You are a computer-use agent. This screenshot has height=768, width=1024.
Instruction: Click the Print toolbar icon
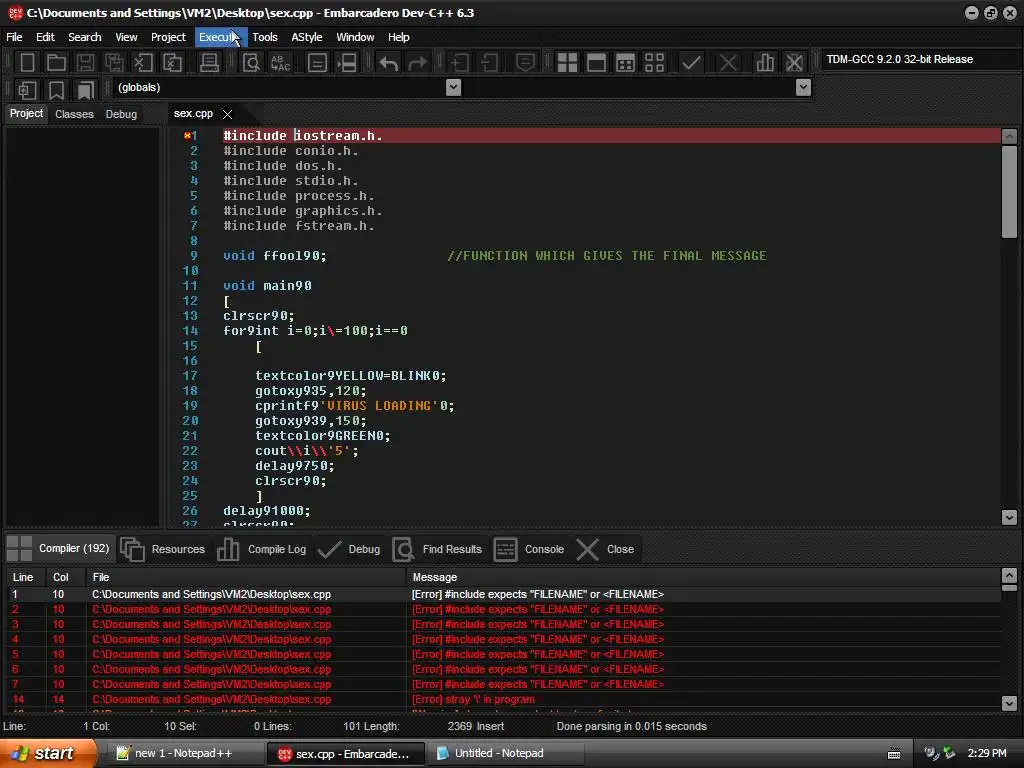click(209, 63)
